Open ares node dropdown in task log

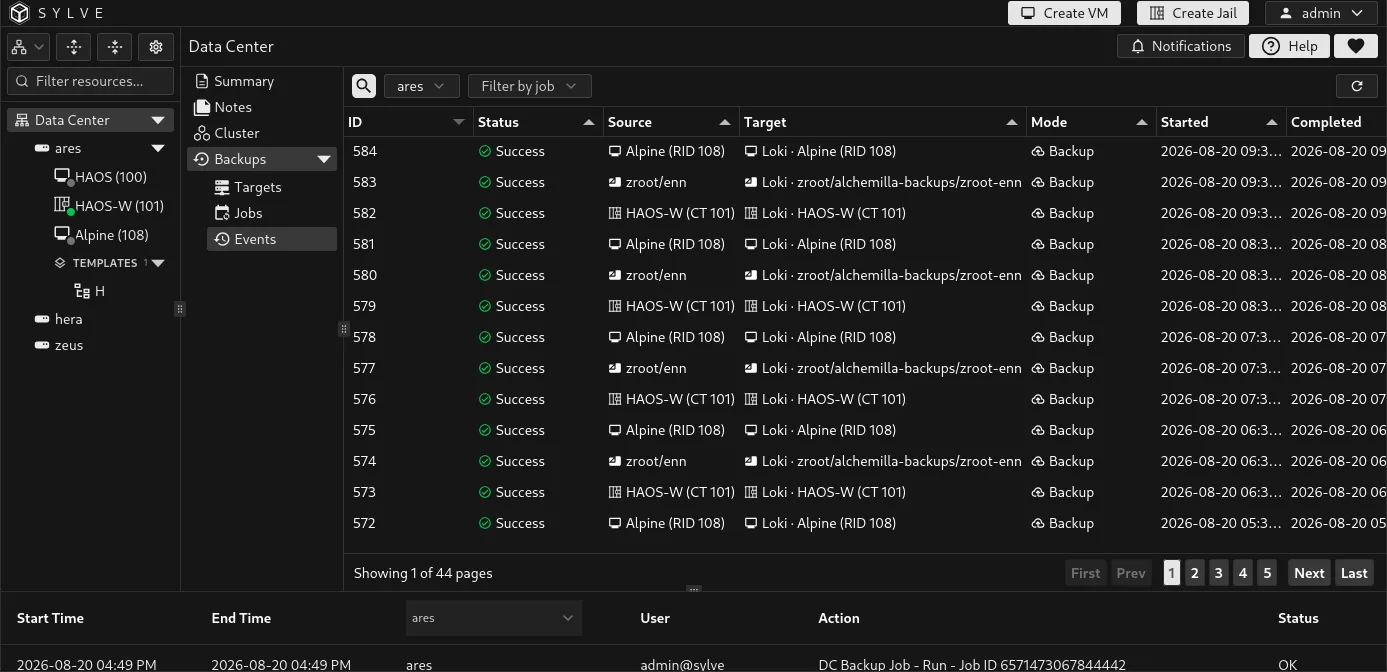pyautogui.click(x=494, y=618)
